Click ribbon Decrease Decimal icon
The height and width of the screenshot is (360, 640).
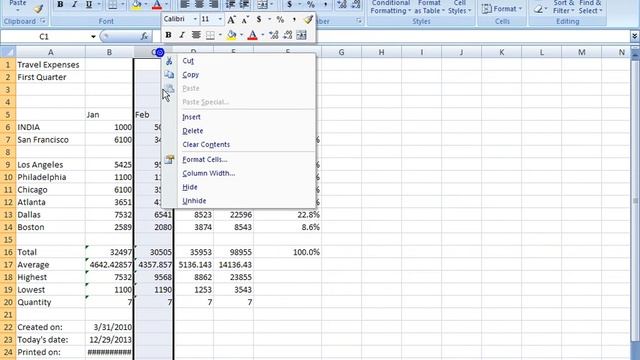(356, 4)
